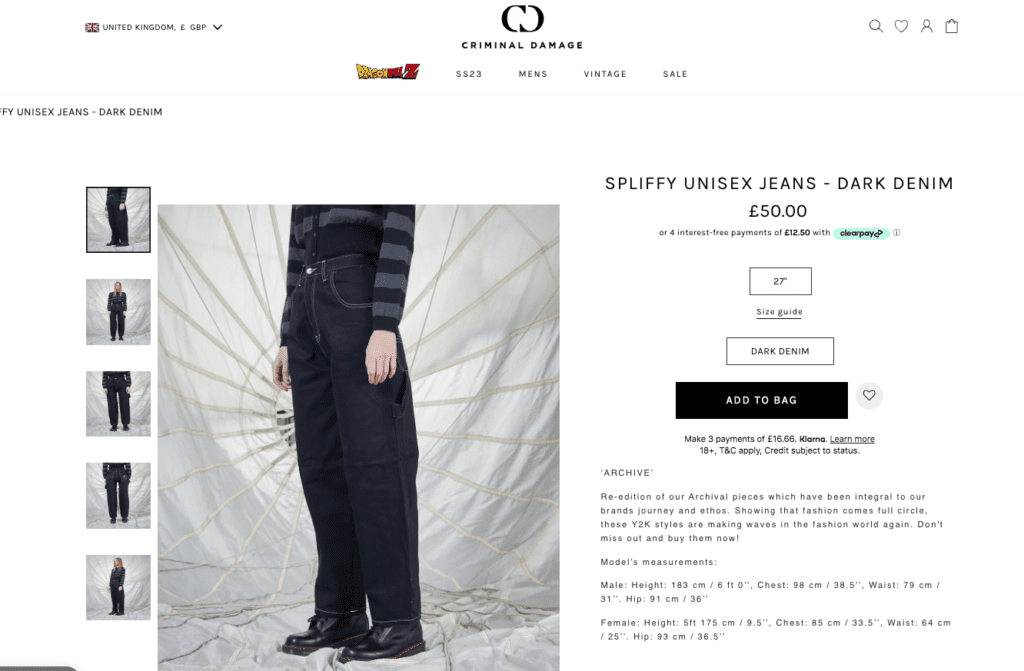
Task: Open search with the magnifier icon
Action: point(876,26)
